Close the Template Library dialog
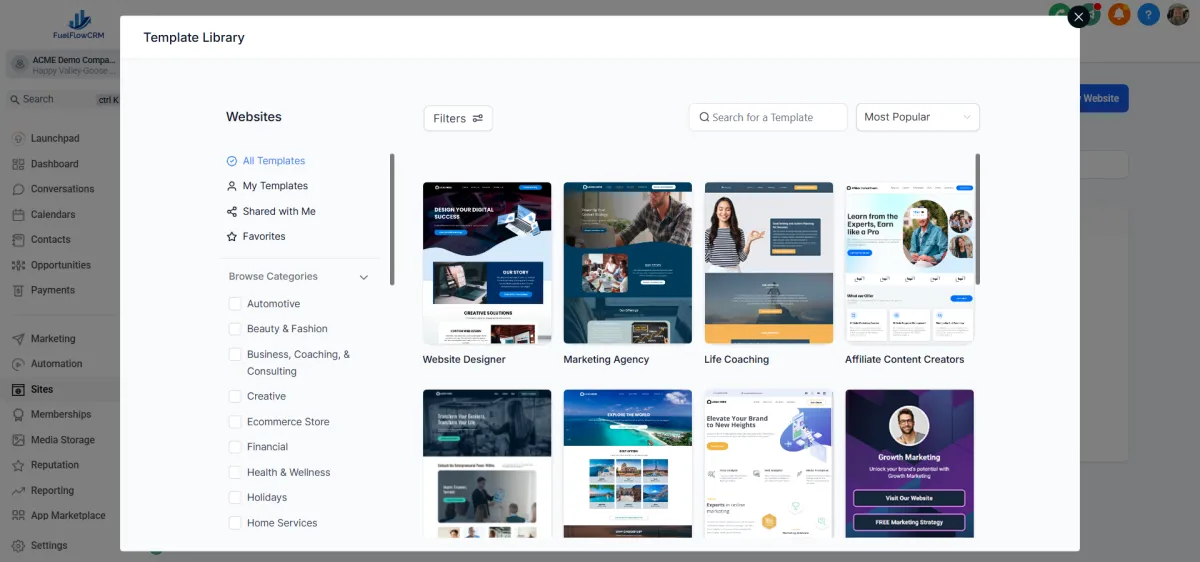This screenshot has width=1200, height=562. pos(1078,17)
